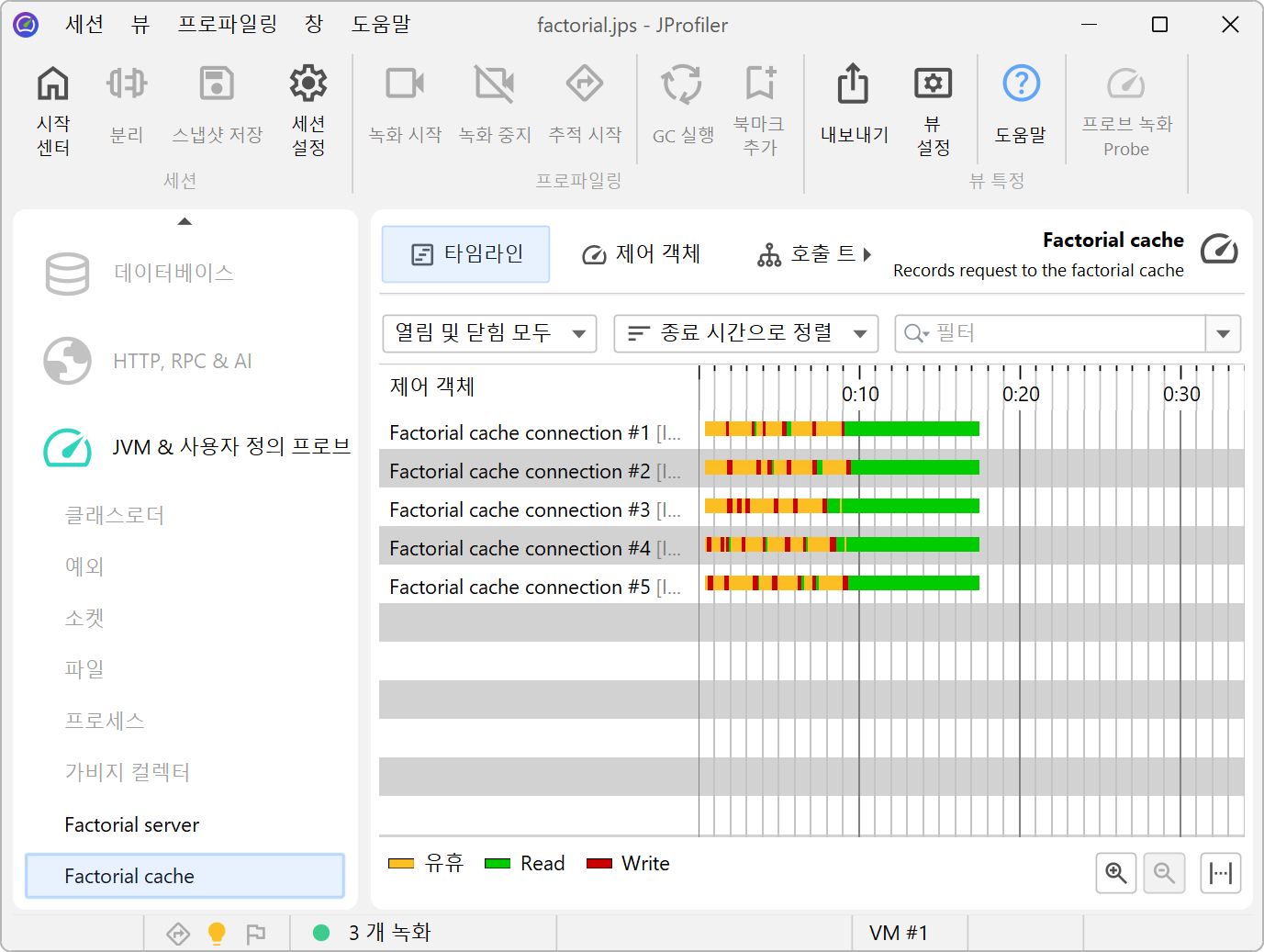
Task: Click the zoom in magnifier button
Action: (x=1115, y=872)
